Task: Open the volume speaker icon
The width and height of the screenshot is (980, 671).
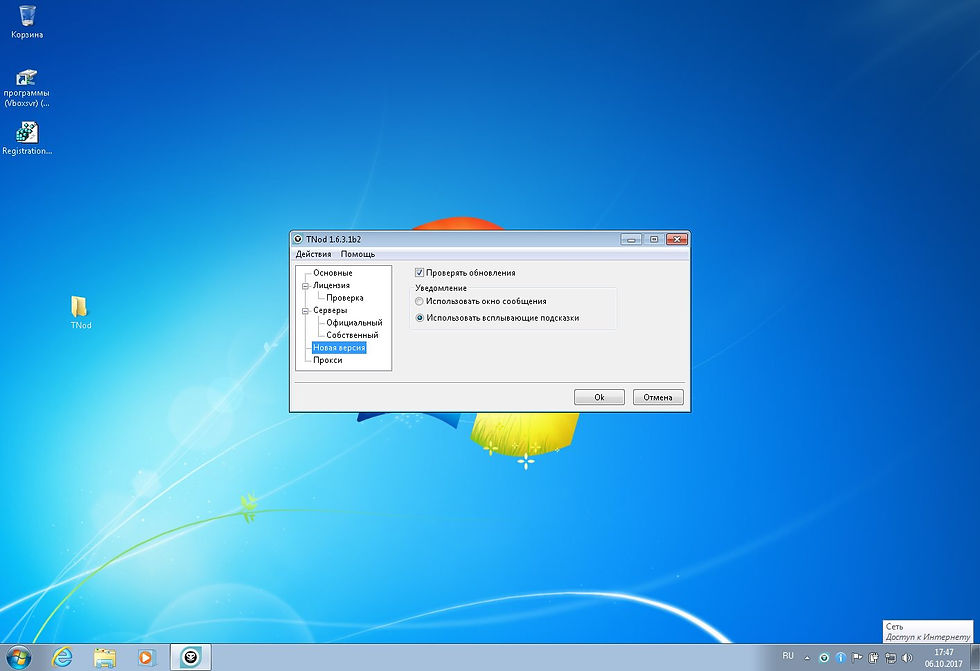Action: [x=907, y=658]
